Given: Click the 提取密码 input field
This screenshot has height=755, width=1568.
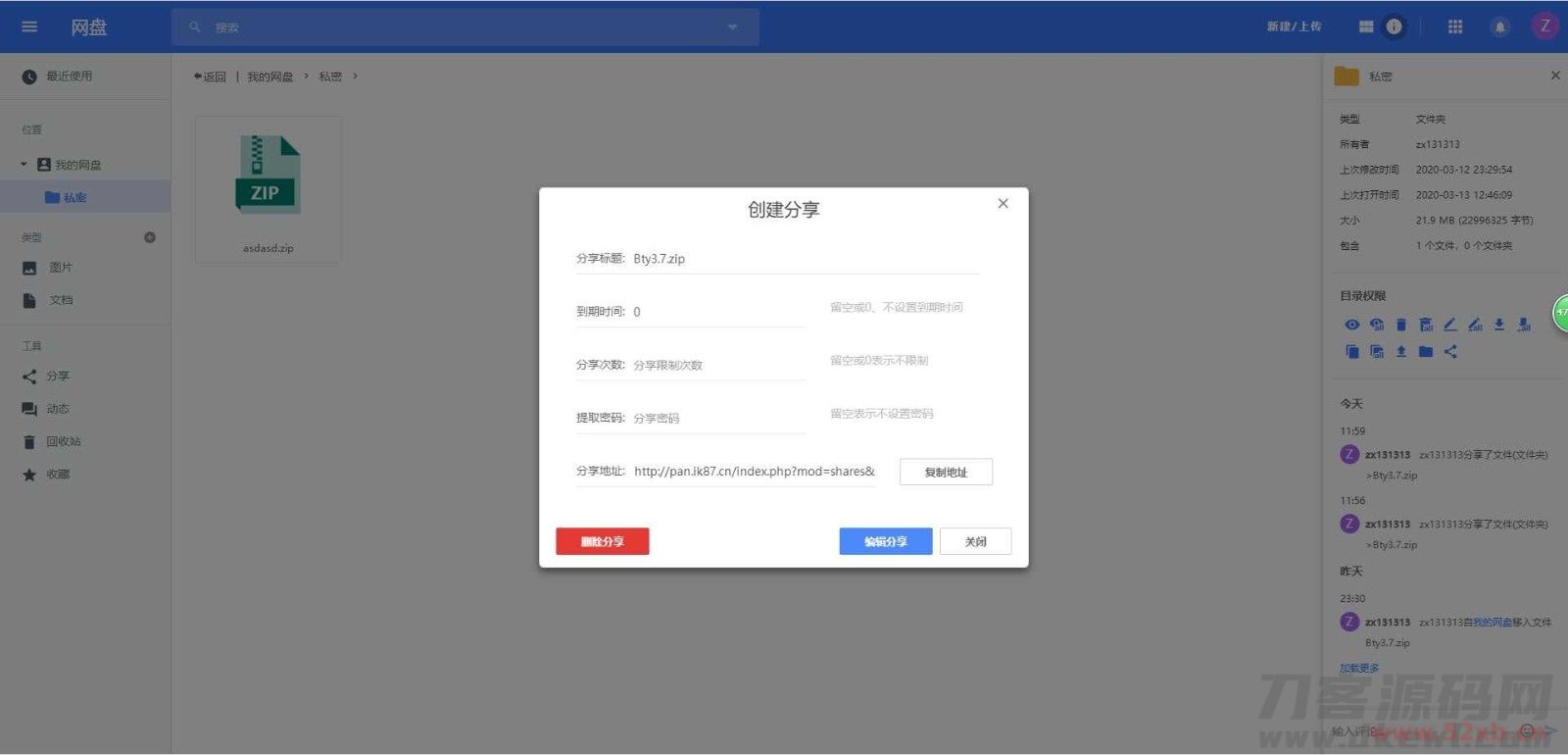Looking at the screenshot, I should (717, 418).
